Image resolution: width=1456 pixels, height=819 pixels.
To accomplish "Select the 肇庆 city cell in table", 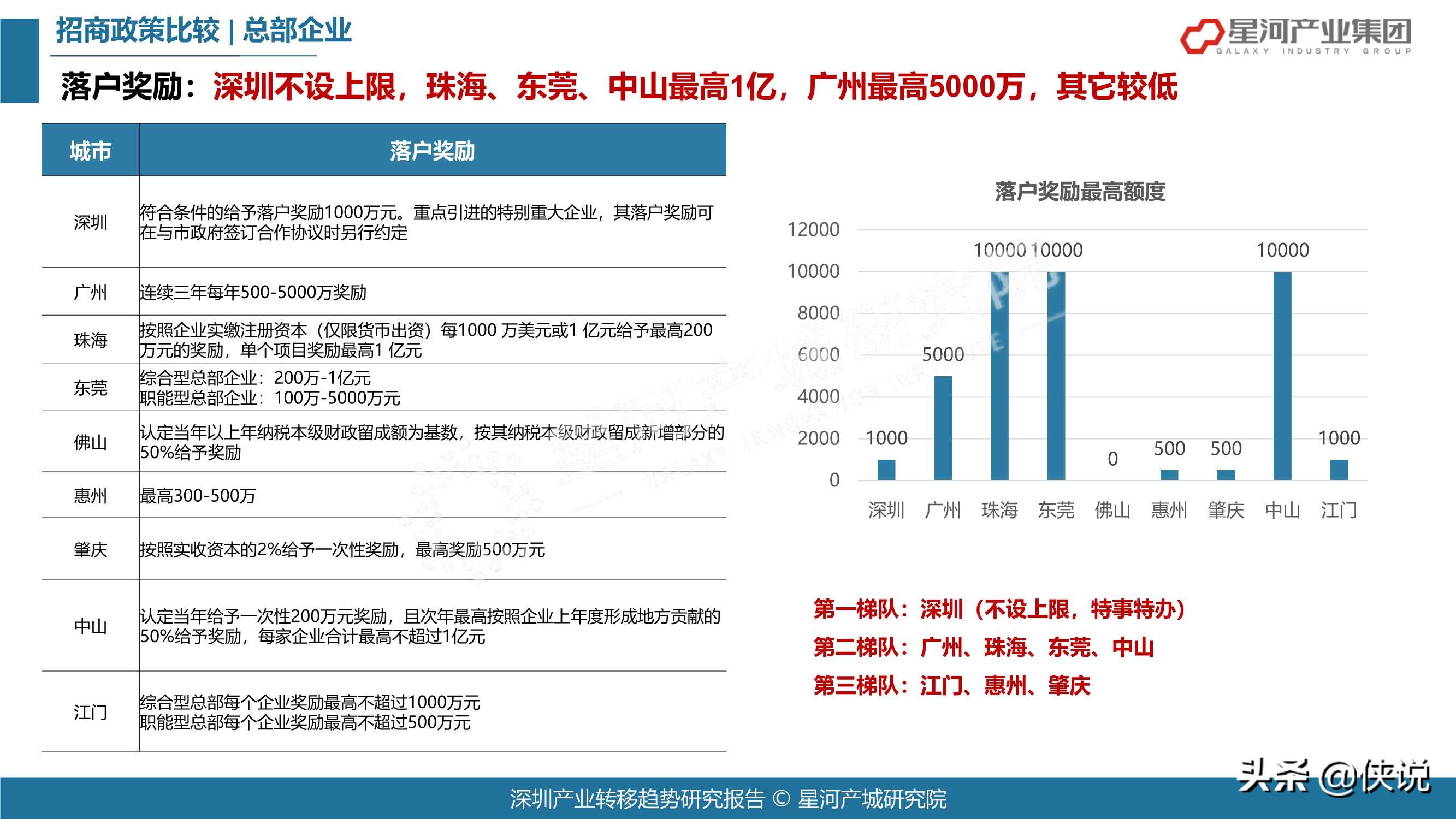I will pyautogui.click(x=91, y=549).
